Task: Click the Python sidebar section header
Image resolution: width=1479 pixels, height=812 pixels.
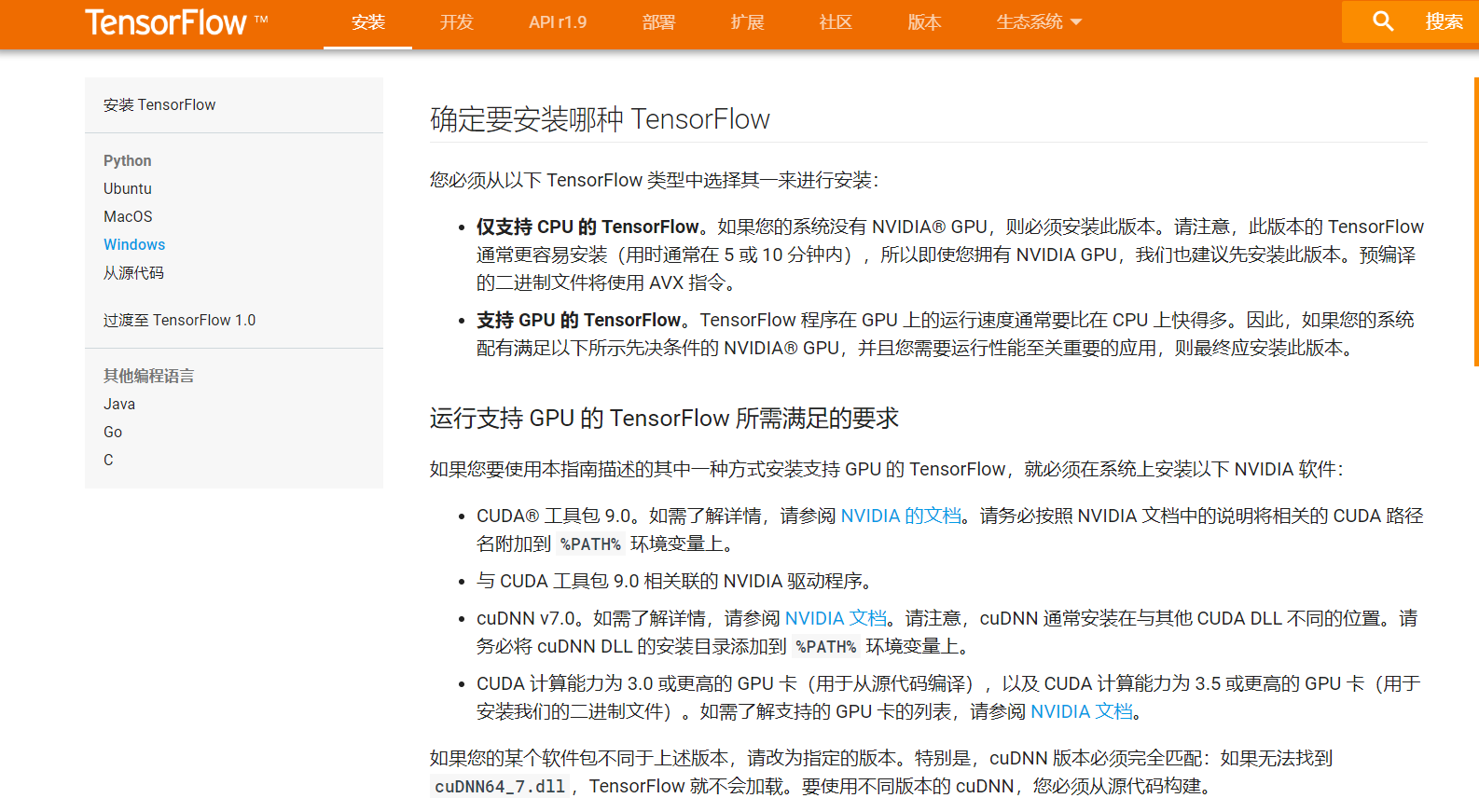Action: click(x=127, y=160)
